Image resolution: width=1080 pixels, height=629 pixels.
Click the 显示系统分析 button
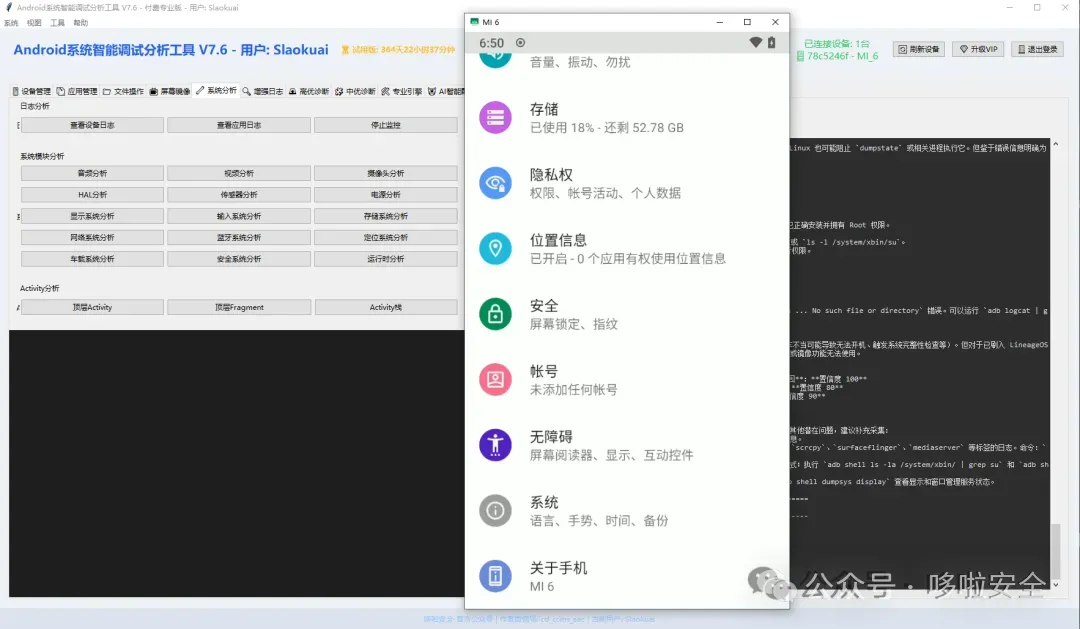click(x=92, y=216)
